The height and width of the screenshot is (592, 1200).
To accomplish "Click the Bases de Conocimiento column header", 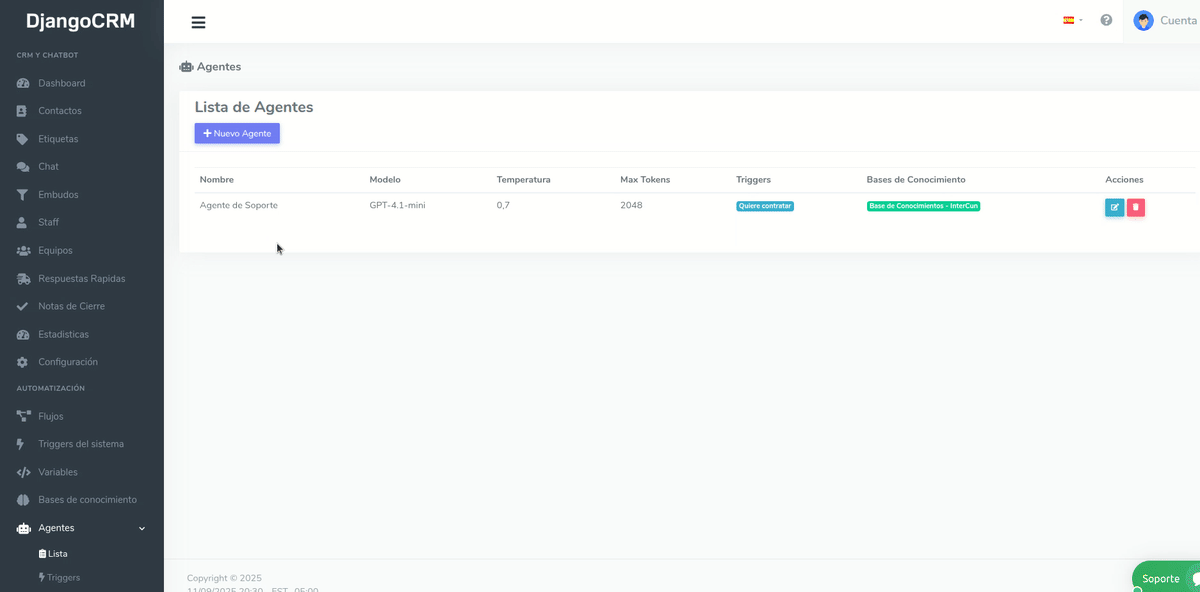I will coord(916,180).
